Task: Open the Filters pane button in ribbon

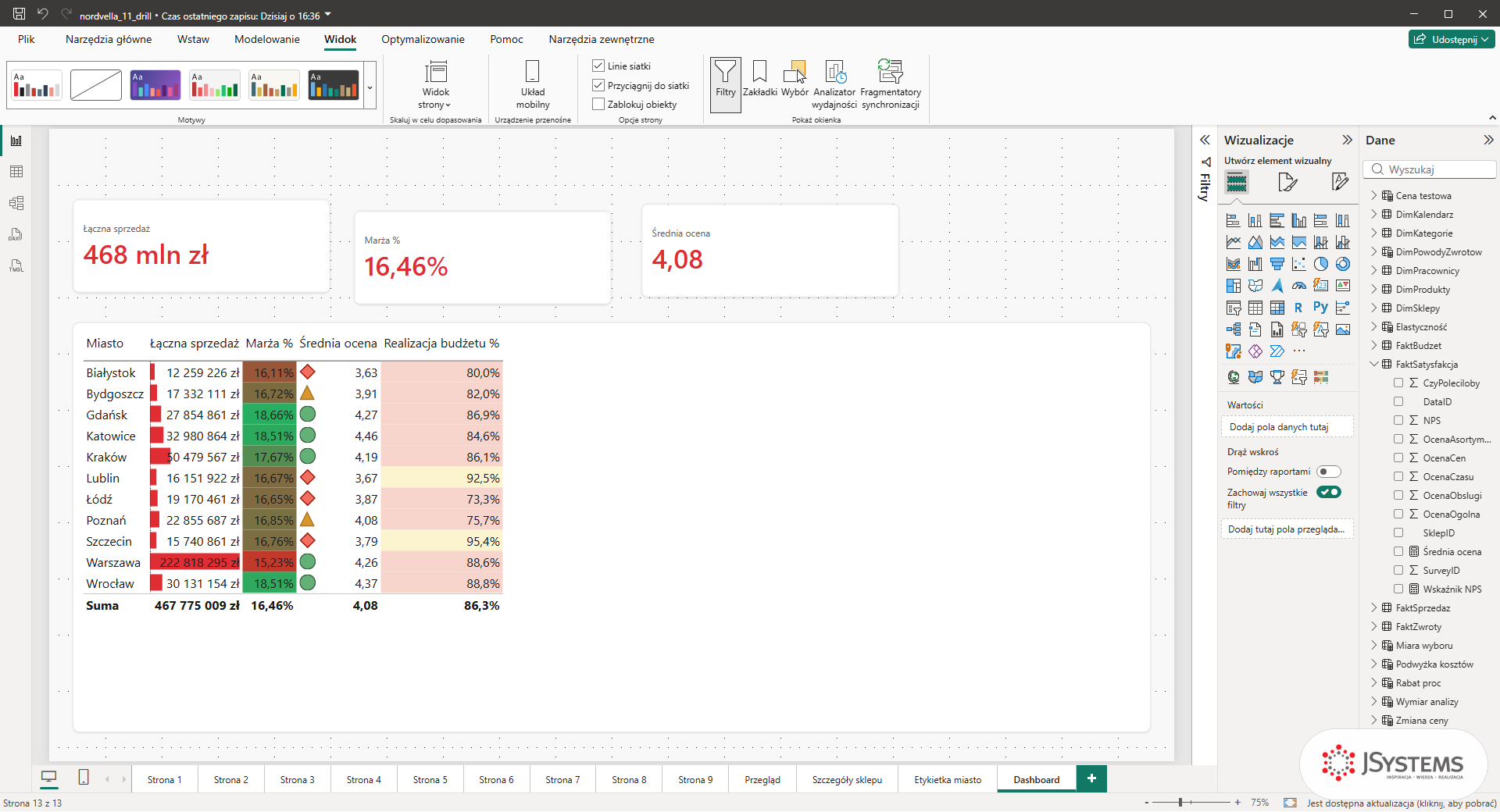Action: coord(726,84)
